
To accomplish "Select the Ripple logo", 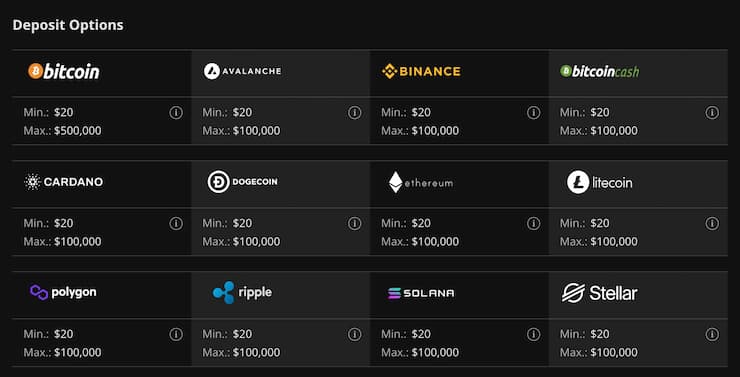I will [x=242, y=293].
